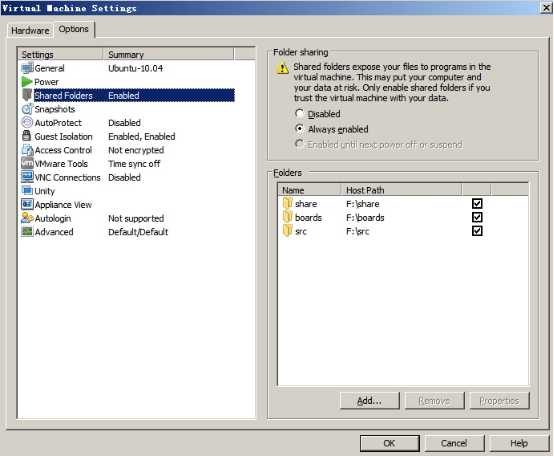This screenshot has height=456, width=554.
Task: Select Enabled until next power off option
Action: point(299,144)
